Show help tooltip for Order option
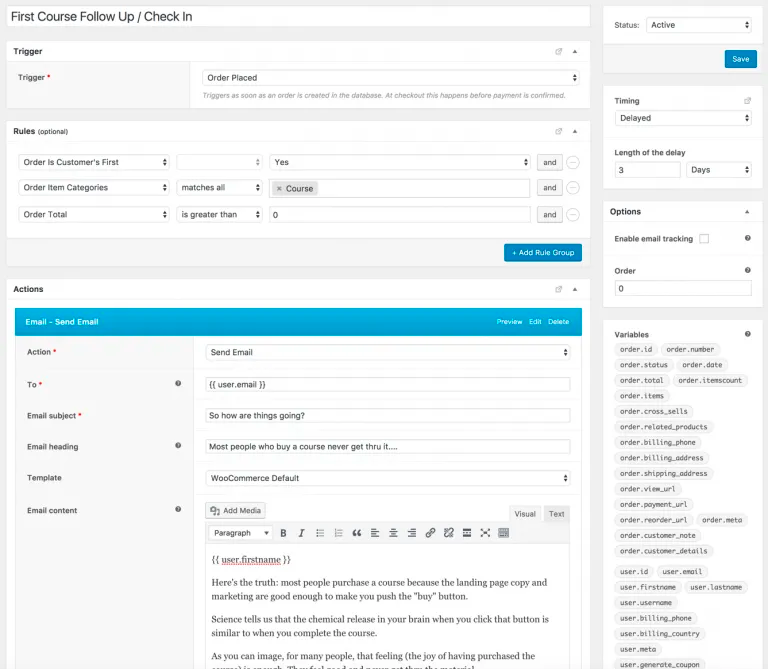Viewport: 768px width, 669px height. coord(747,270)
